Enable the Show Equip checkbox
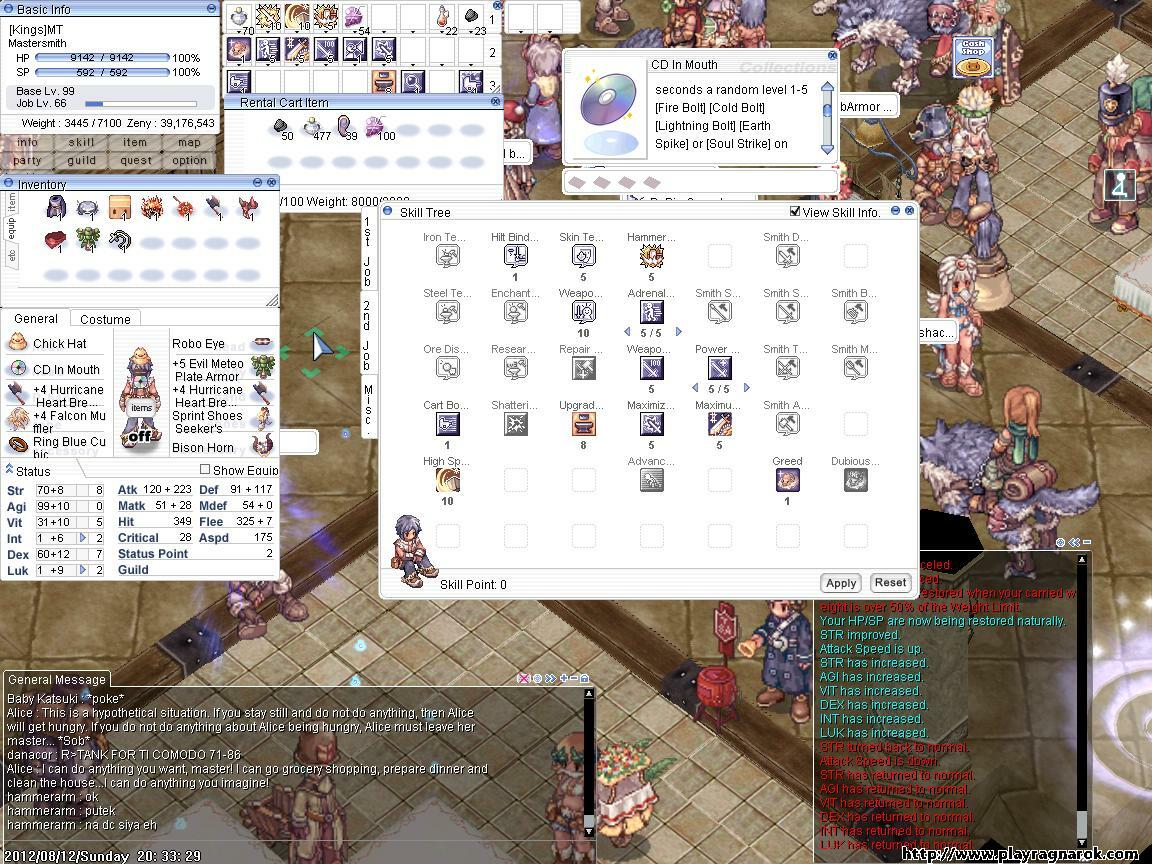 click(205, 470)
